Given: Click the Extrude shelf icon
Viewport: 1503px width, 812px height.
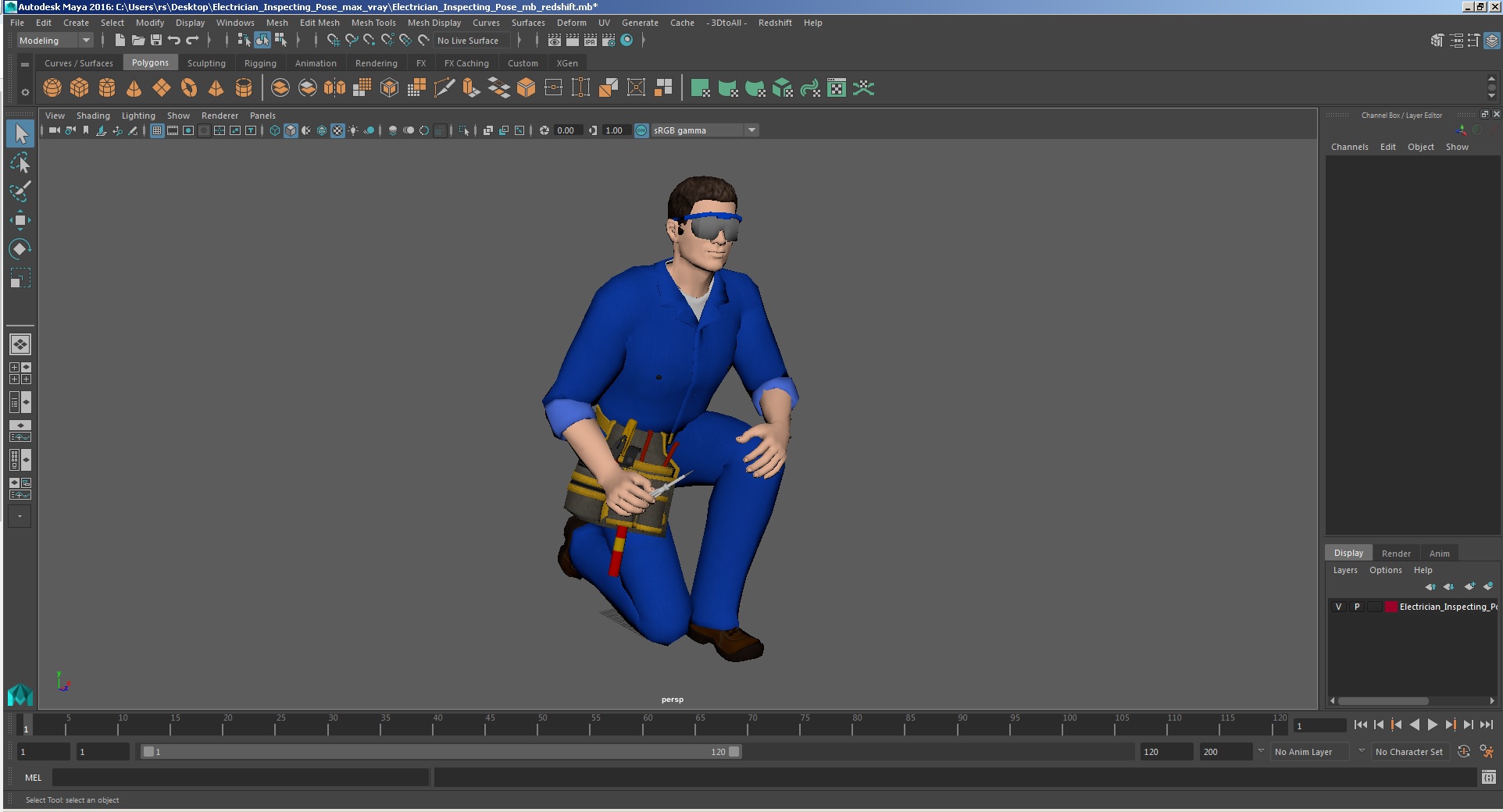Looking at the screenshot, I should [x=471, y=88].
